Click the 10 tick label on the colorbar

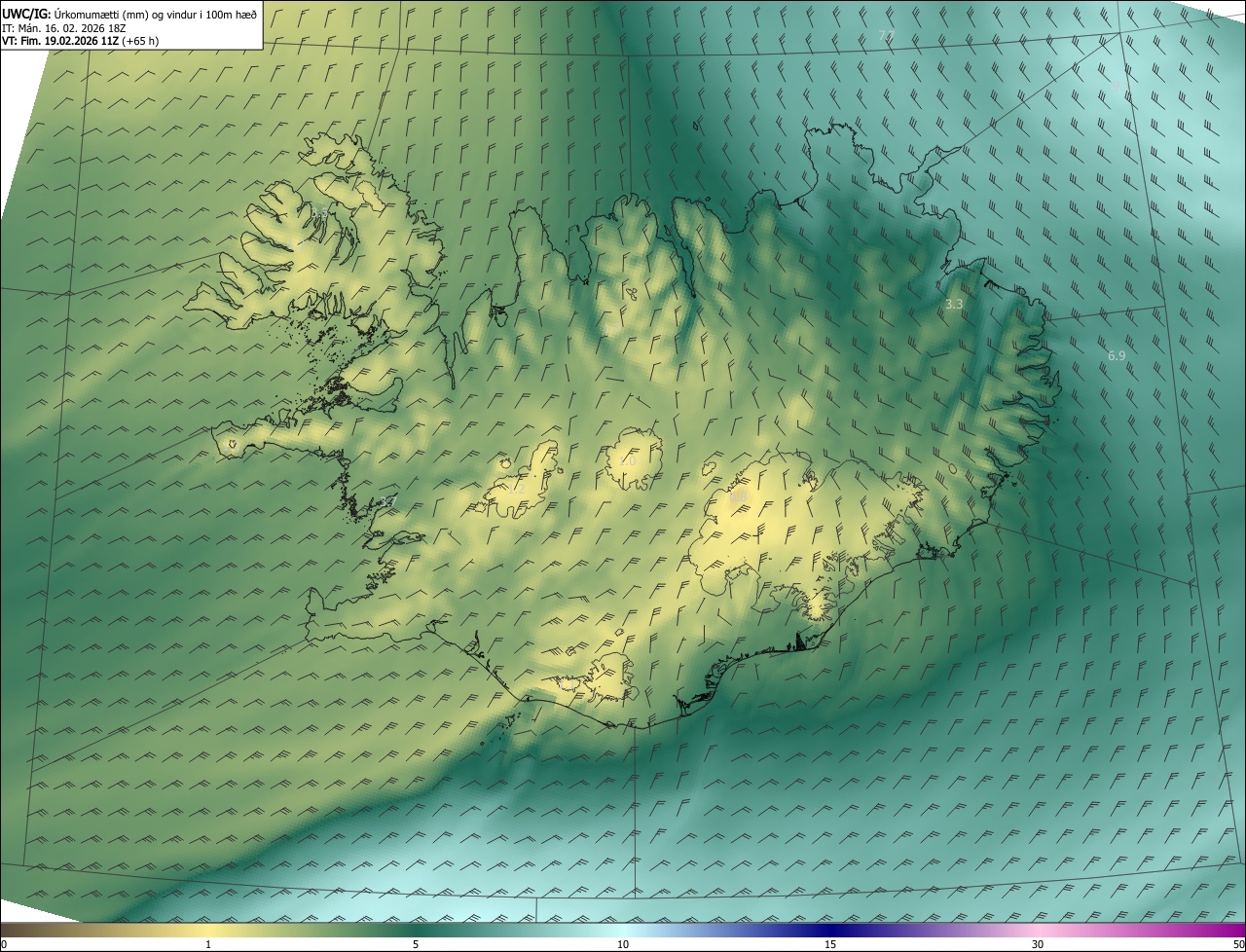(623, 944)
